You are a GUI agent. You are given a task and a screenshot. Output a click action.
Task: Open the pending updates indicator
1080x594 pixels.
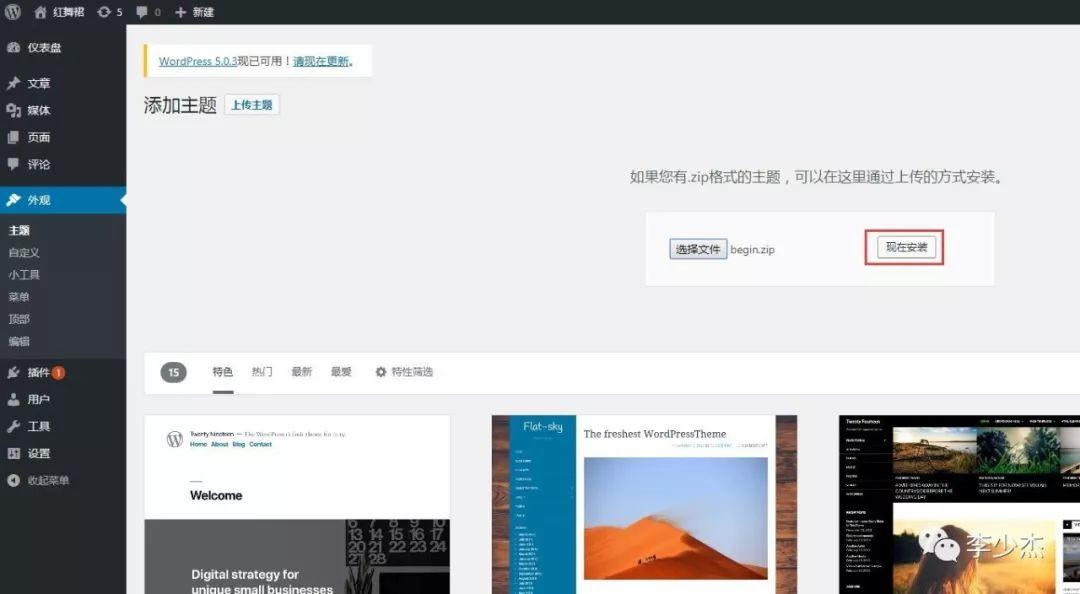(110, 12)
